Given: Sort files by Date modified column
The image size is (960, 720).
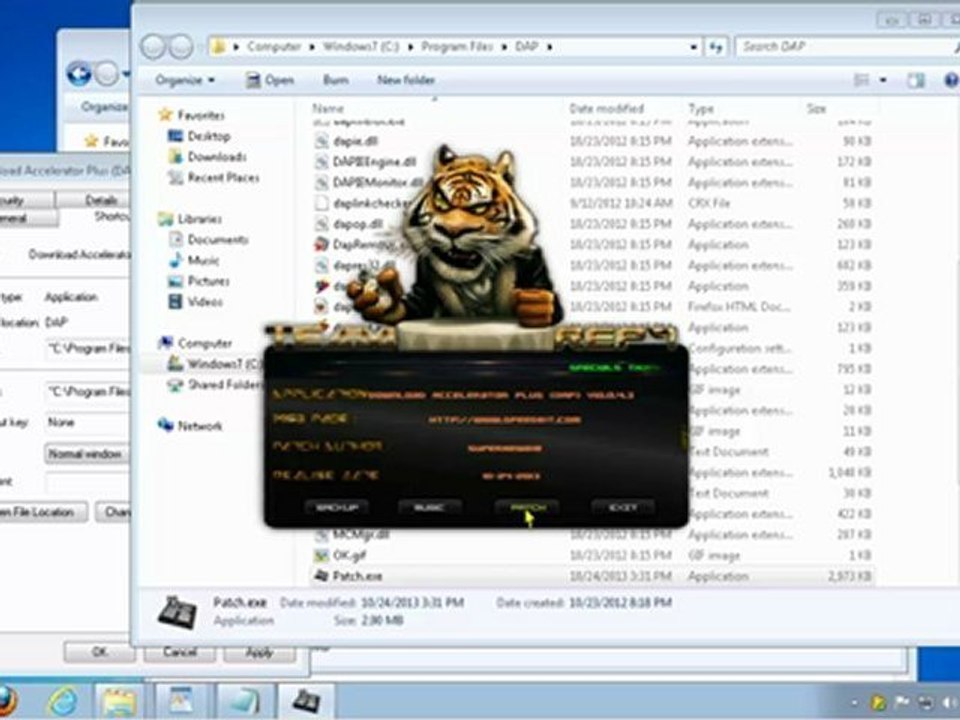Looking at the screenshot, I should 606,108.
